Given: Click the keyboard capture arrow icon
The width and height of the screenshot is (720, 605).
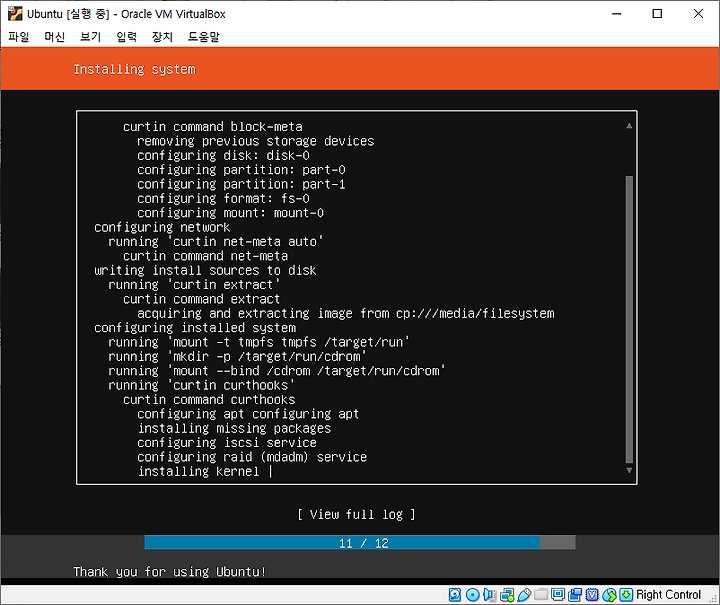Looking at the screenshot, I should (x=626, y=595).
